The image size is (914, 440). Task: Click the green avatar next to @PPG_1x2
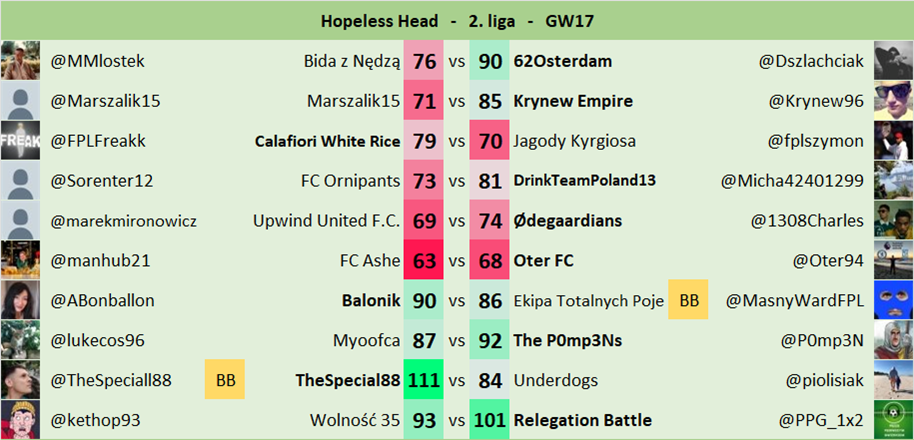[893, 420]
